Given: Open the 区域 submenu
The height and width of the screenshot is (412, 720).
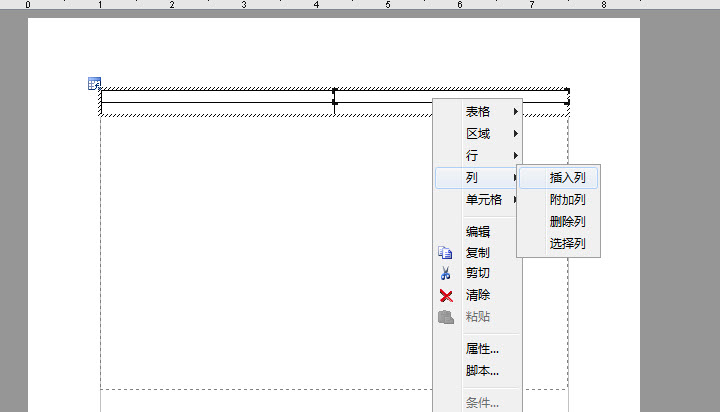Looking at the screenshot, I should click(x=478, y=134).
